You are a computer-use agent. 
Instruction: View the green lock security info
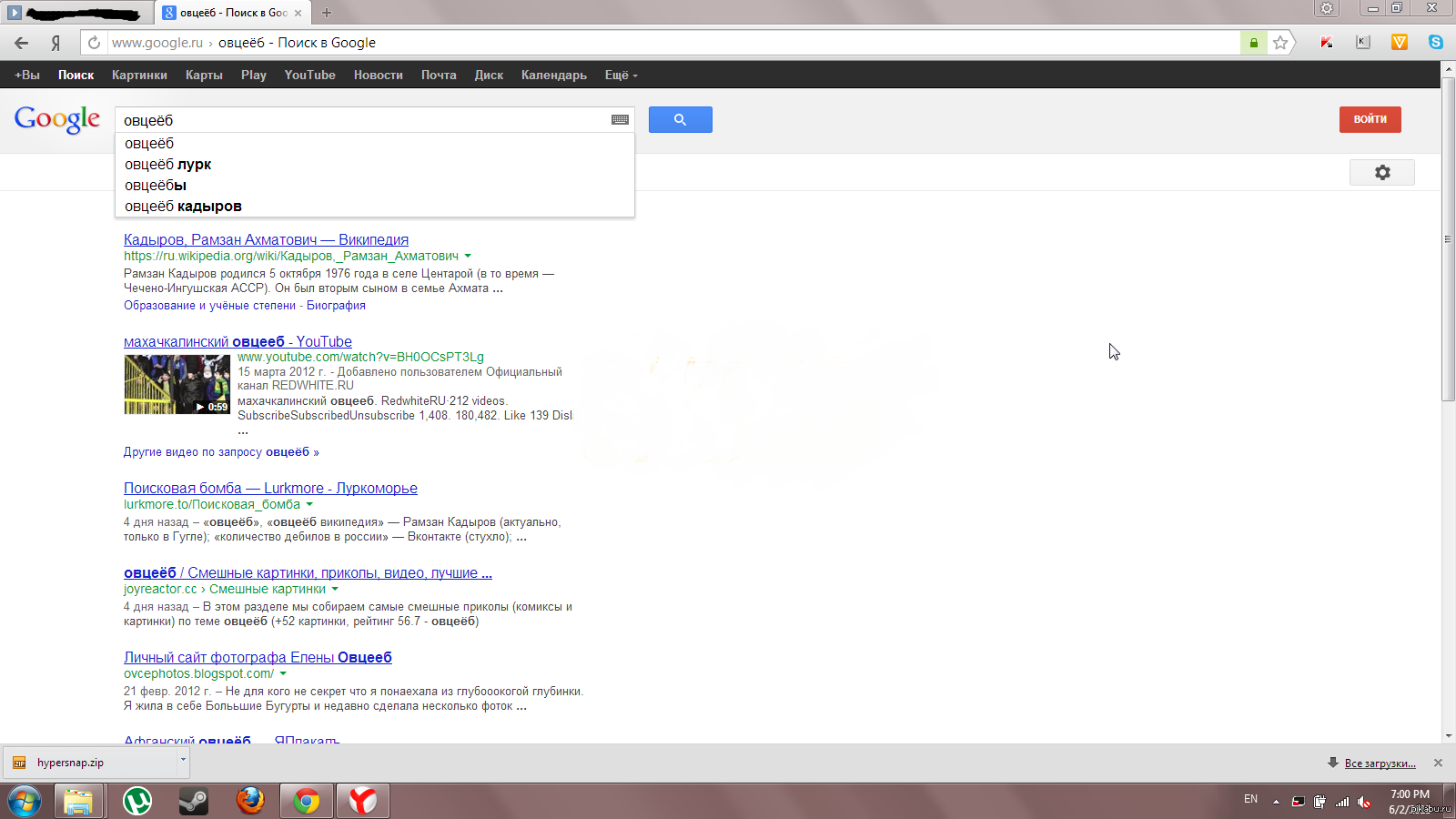(x=1254, y=43)
